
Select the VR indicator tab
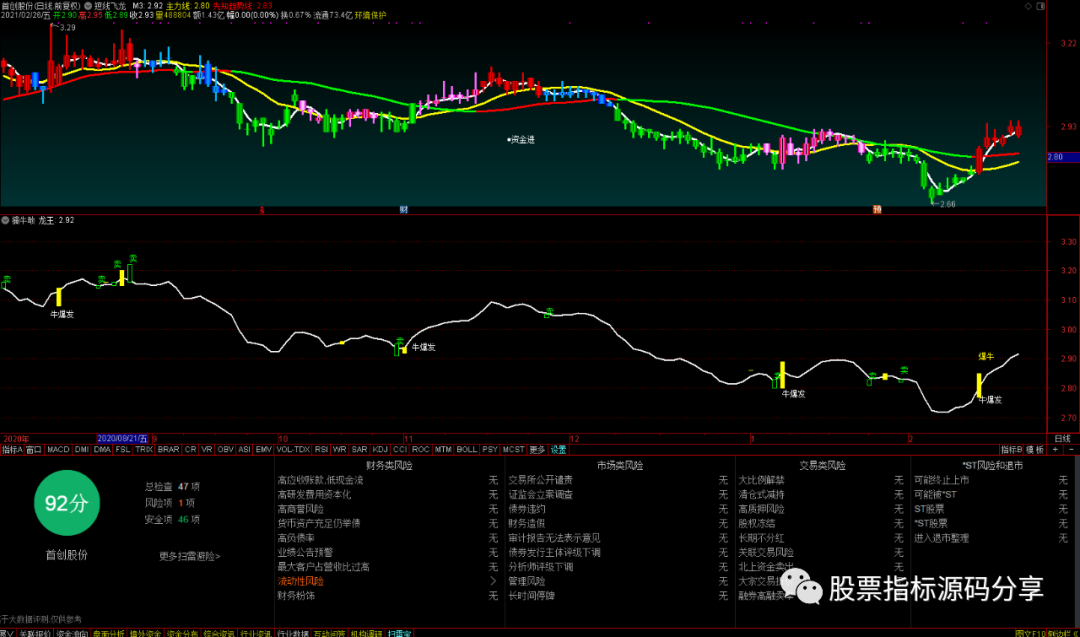[207, 450]
